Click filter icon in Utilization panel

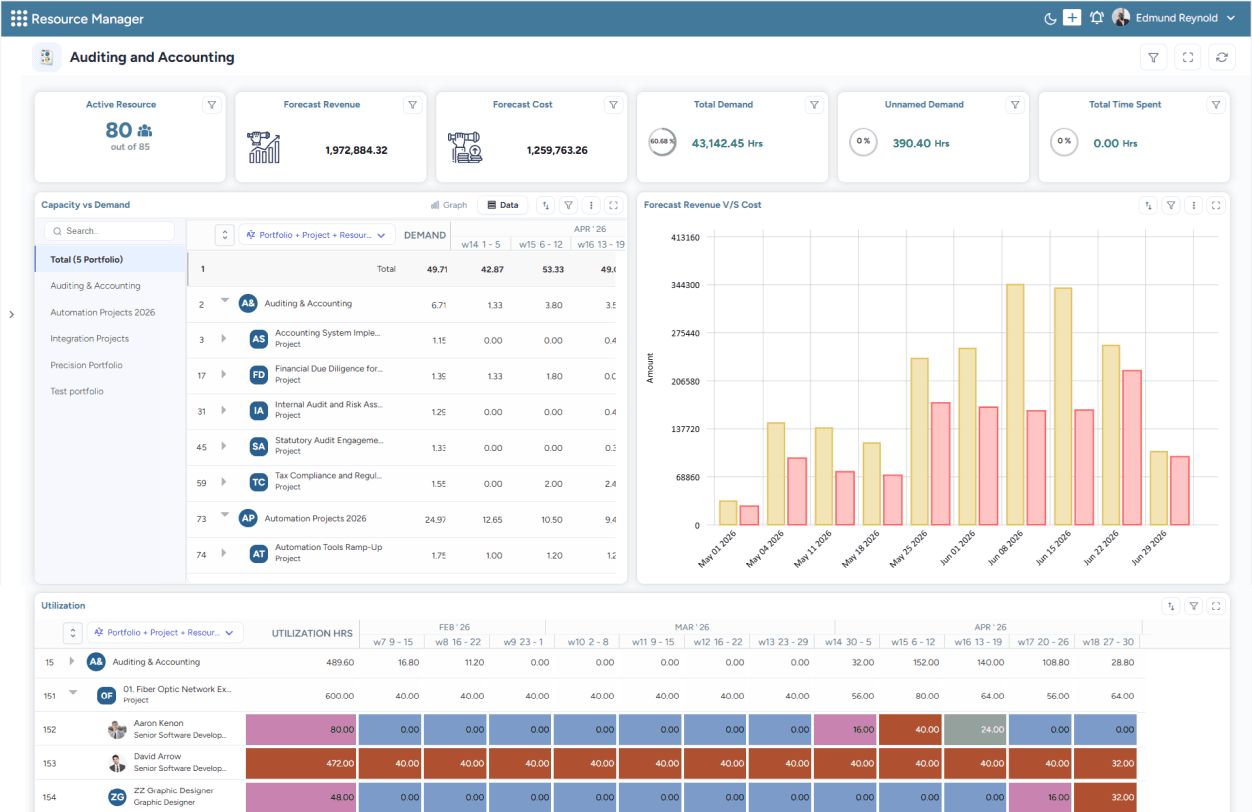1194,606
